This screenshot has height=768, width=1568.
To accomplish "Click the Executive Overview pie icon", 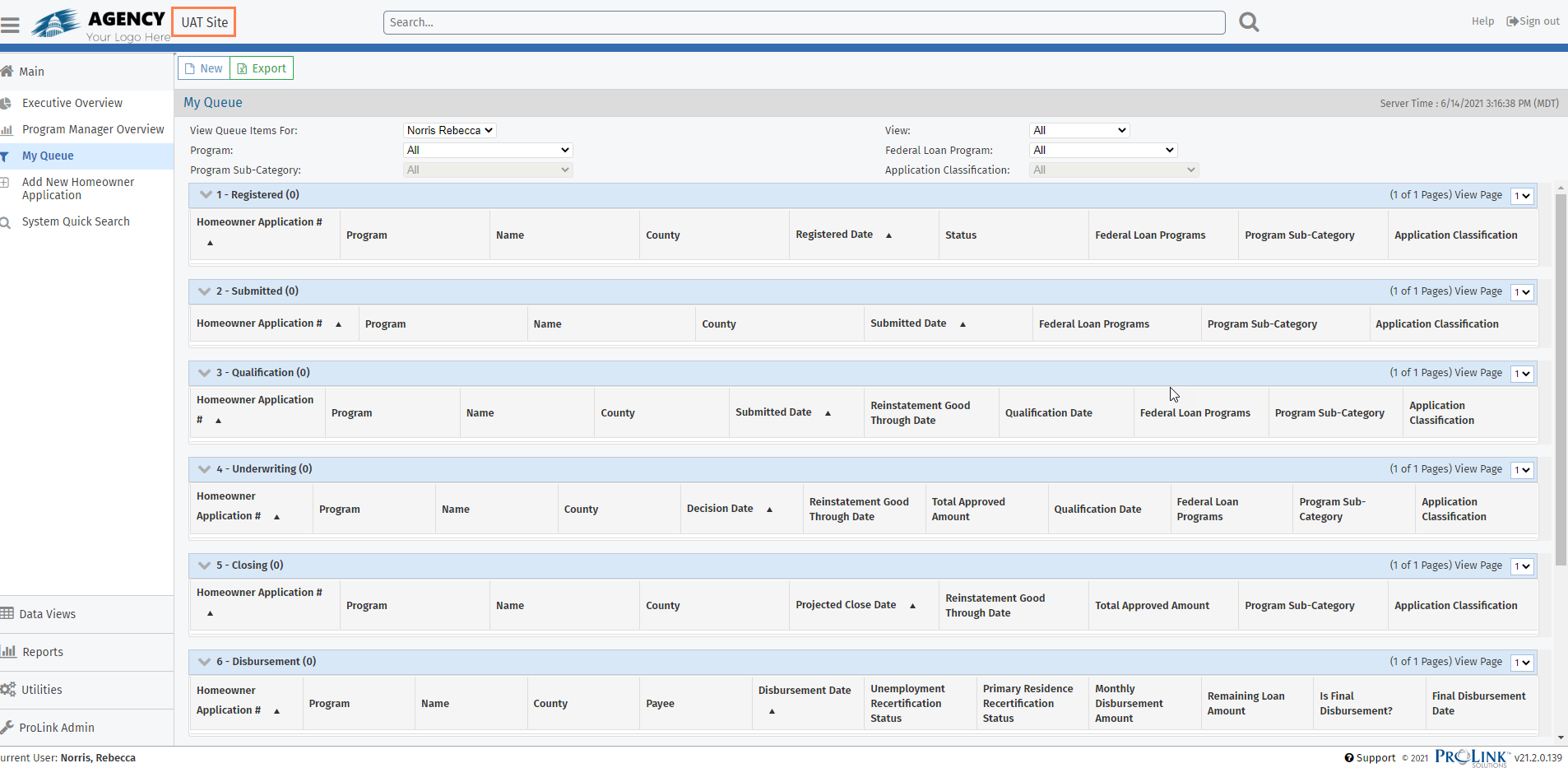I will (6, 103).
